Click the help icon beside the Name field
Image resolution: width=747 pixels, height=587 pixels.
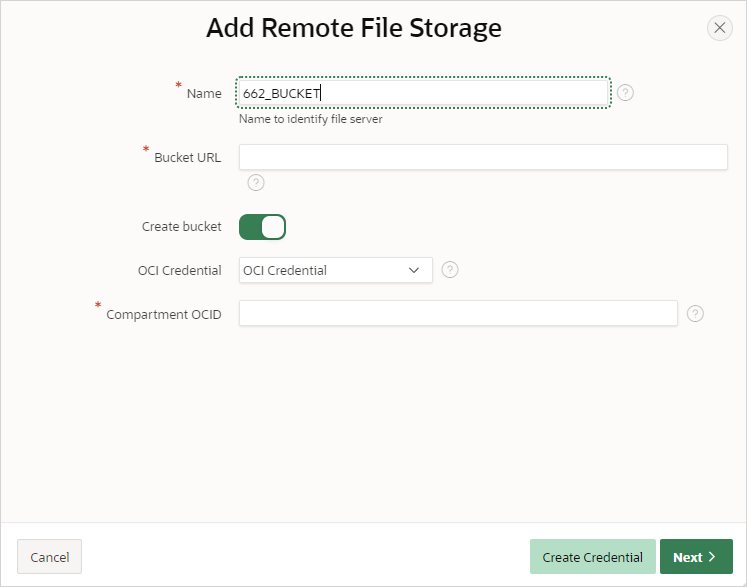tap(625, 93)
